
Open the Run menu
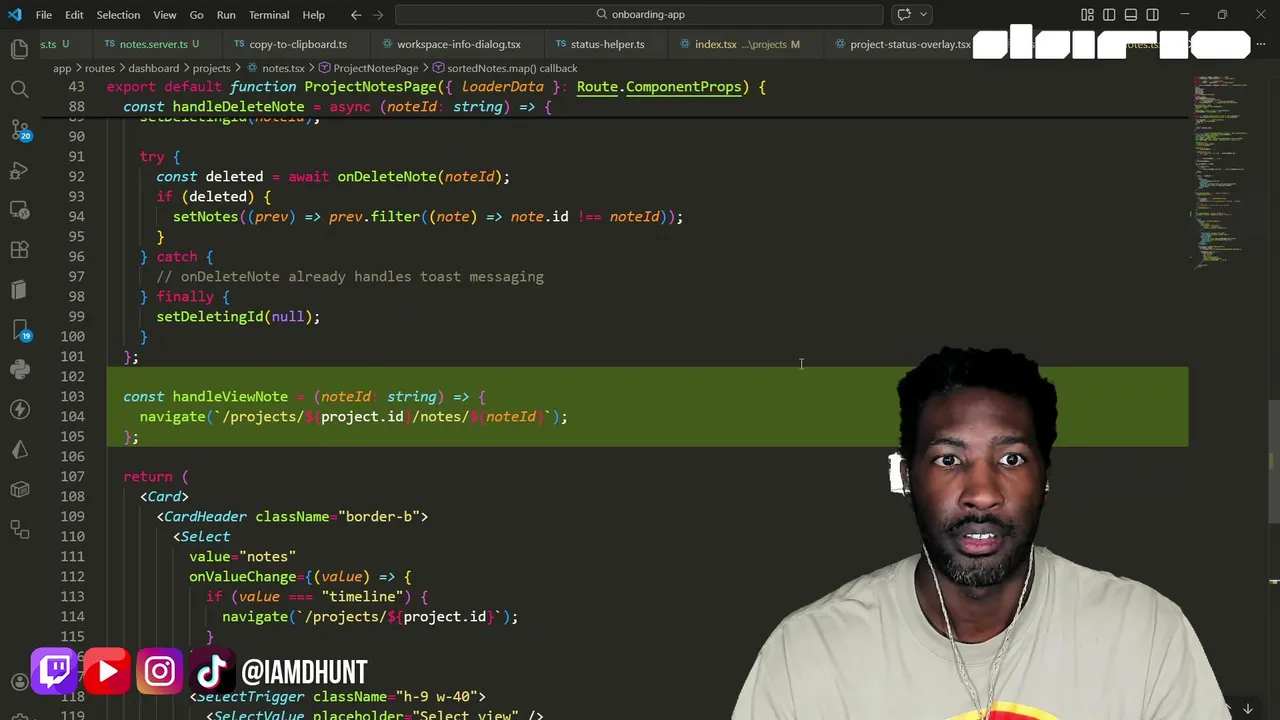(226, 15)
